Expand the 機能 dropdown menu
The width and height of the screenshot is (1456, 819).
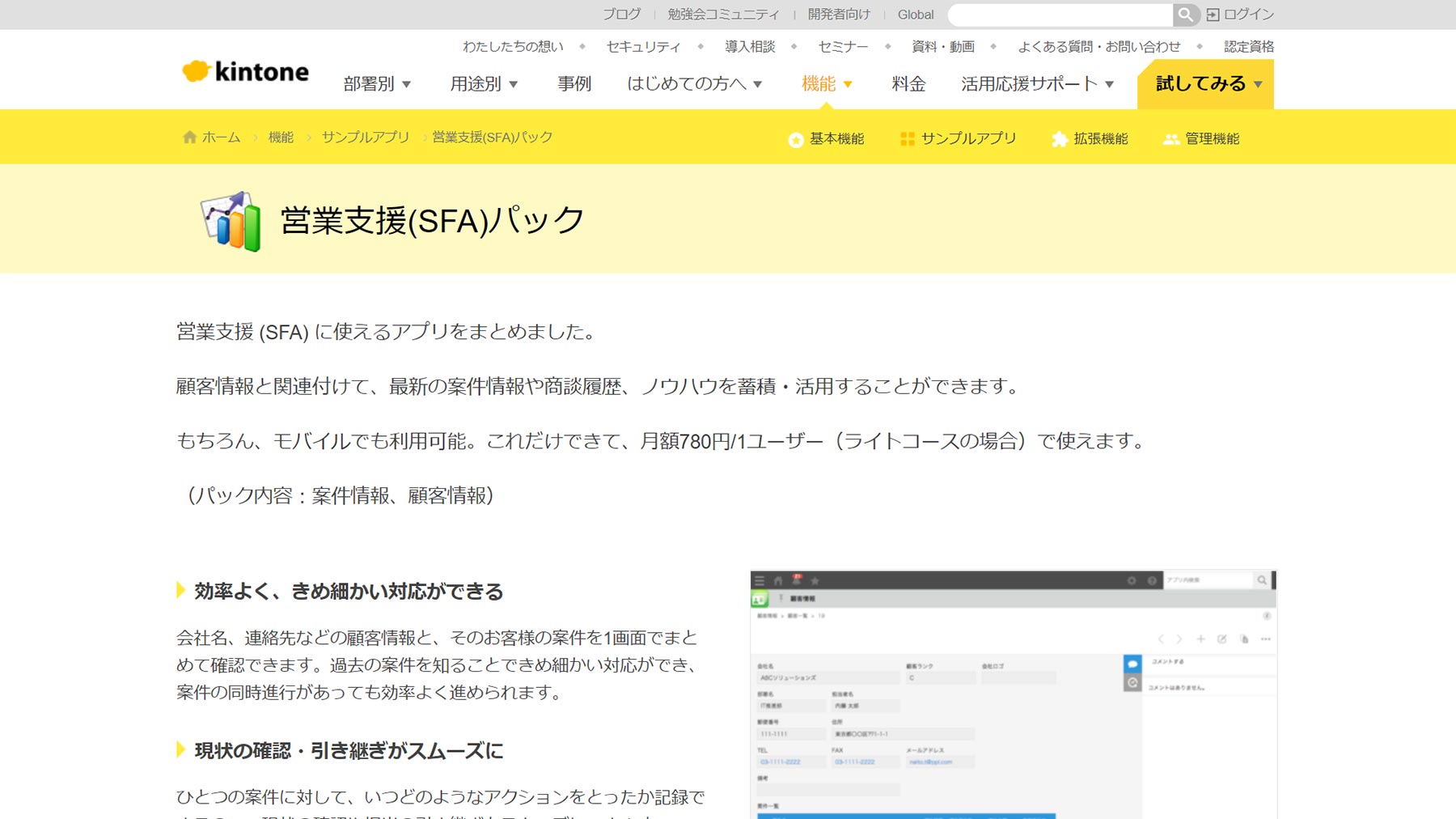tap(827, 83)
